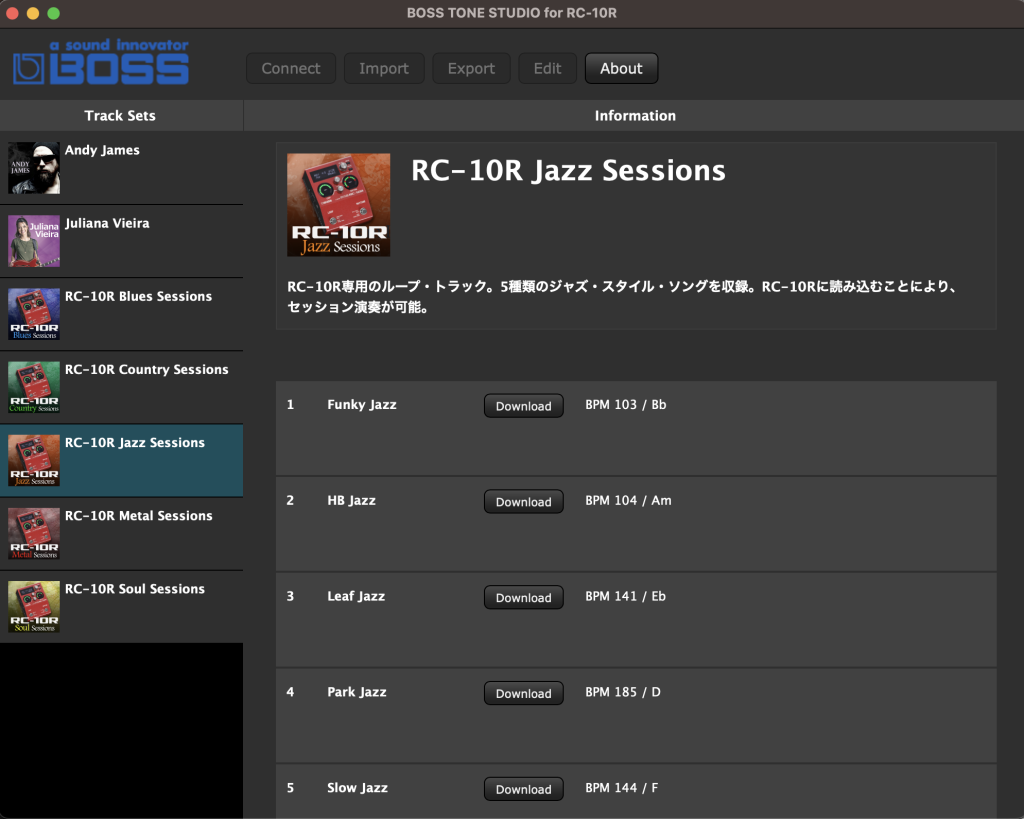
Task: Open the Edit tab
Action: (x=547, y=69)
